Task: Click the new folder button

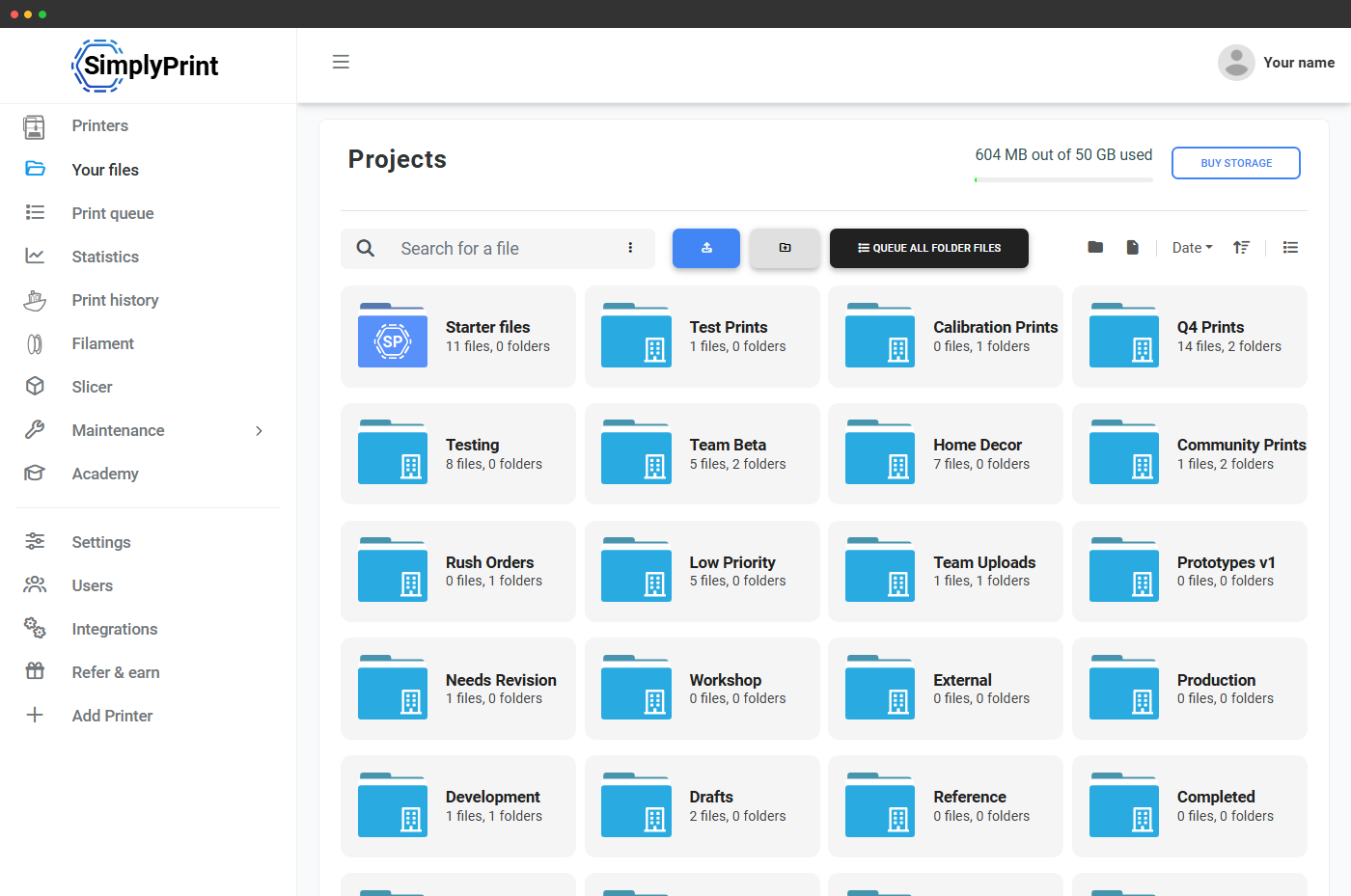Action: pos(786,248)
